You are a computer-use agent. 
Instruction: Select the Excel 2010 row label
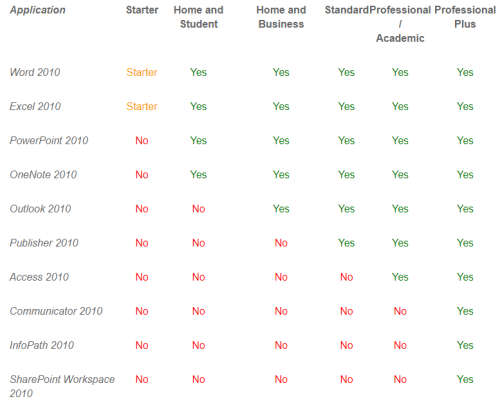[35, 106]
